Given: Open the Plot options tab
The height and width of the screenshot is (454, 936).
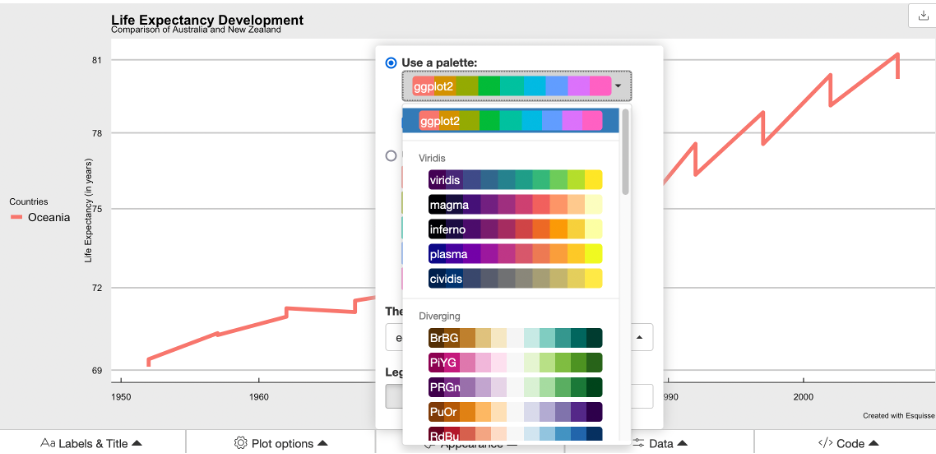Looking at the screenshot, I should pos(280,443).
